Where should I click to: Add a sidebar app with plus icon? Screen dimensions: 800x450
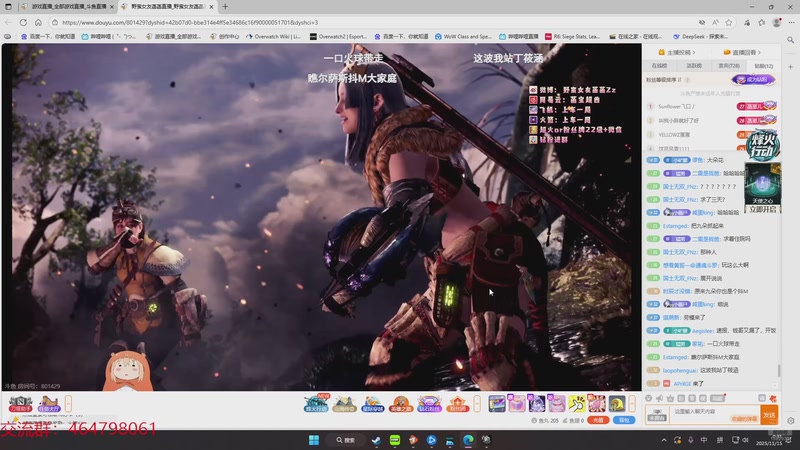click(x=790, y=67)
